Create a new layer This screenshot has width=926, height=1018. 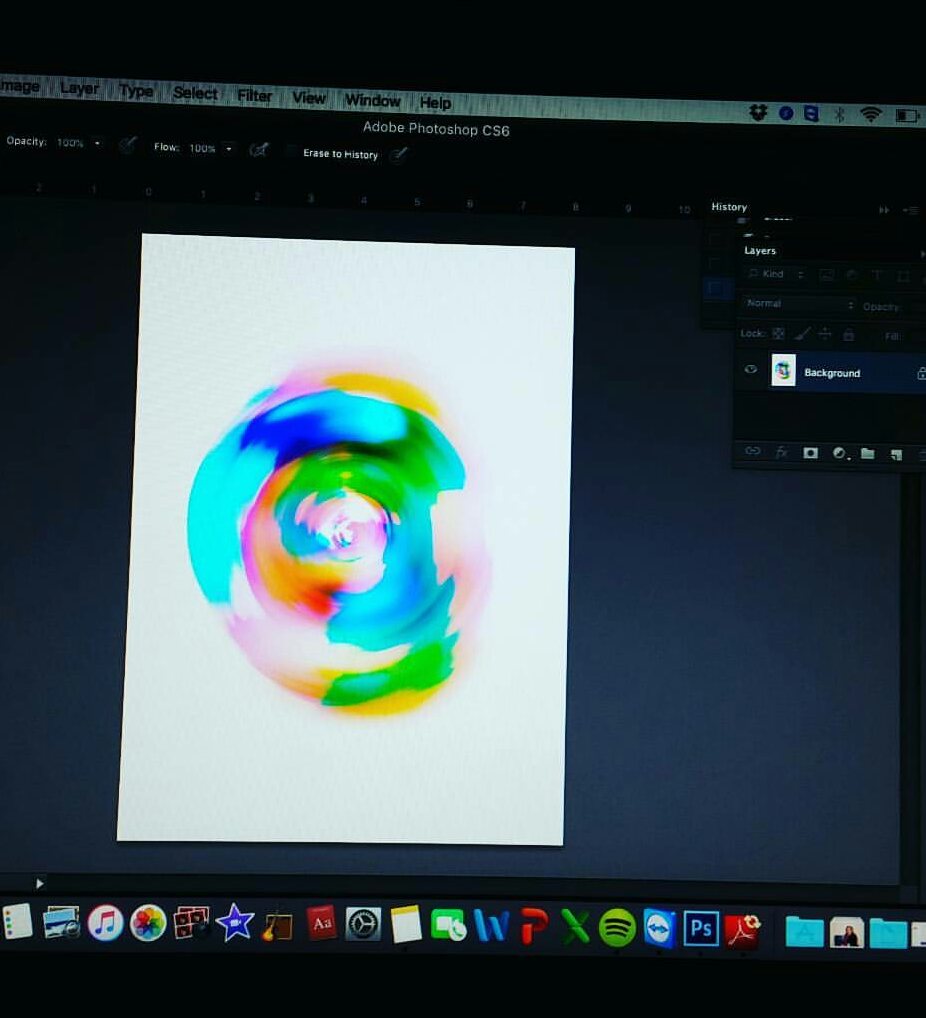point(897,454)
